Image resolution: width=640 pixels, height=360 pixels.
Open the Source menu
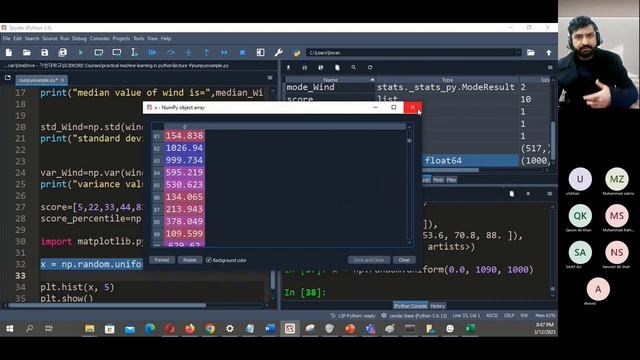[50, 38]
